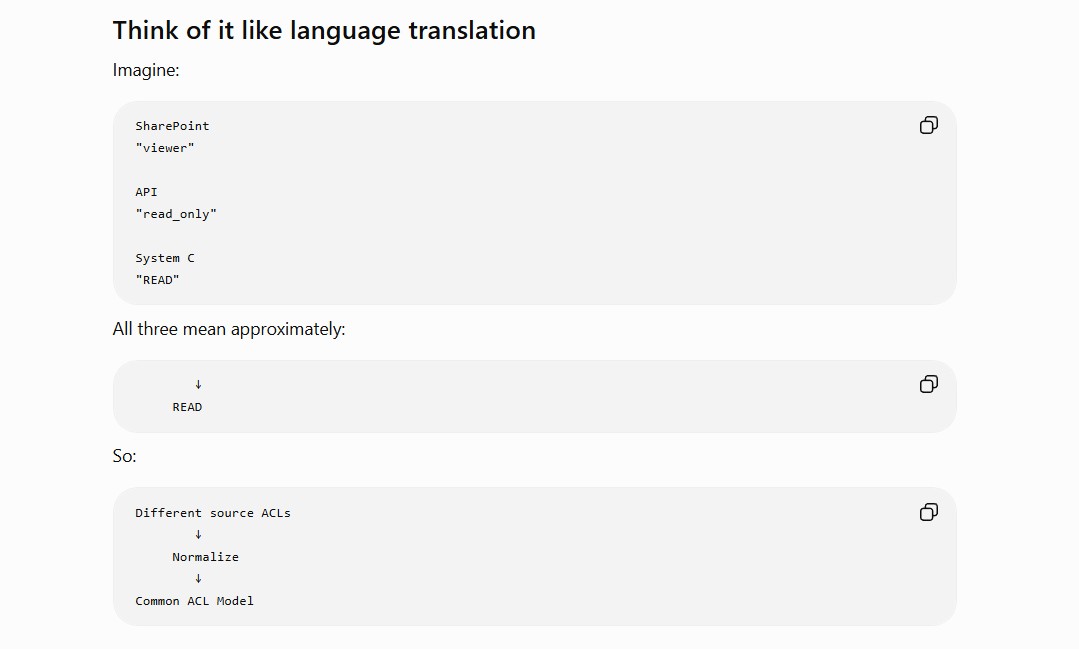Copy the SharePoint viewer code block
The height and width of the screenshot is (649, 1079).
[x=928, y=125]
